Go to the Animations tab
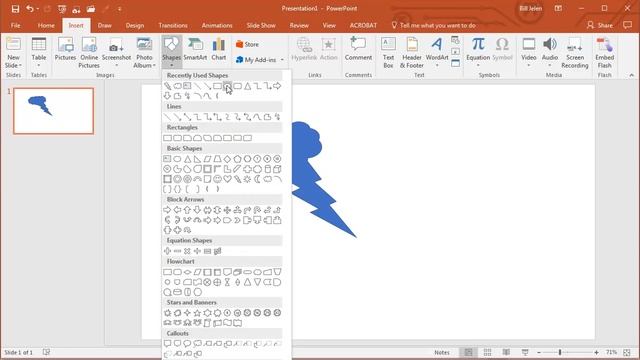The image size is (640, 360). click(217, 25)
